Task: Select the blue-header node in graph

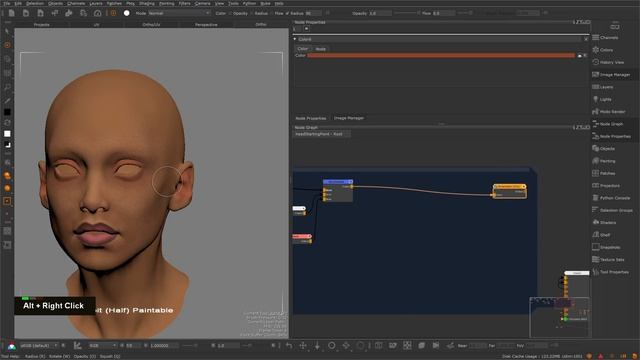Action: coord(338,190)
